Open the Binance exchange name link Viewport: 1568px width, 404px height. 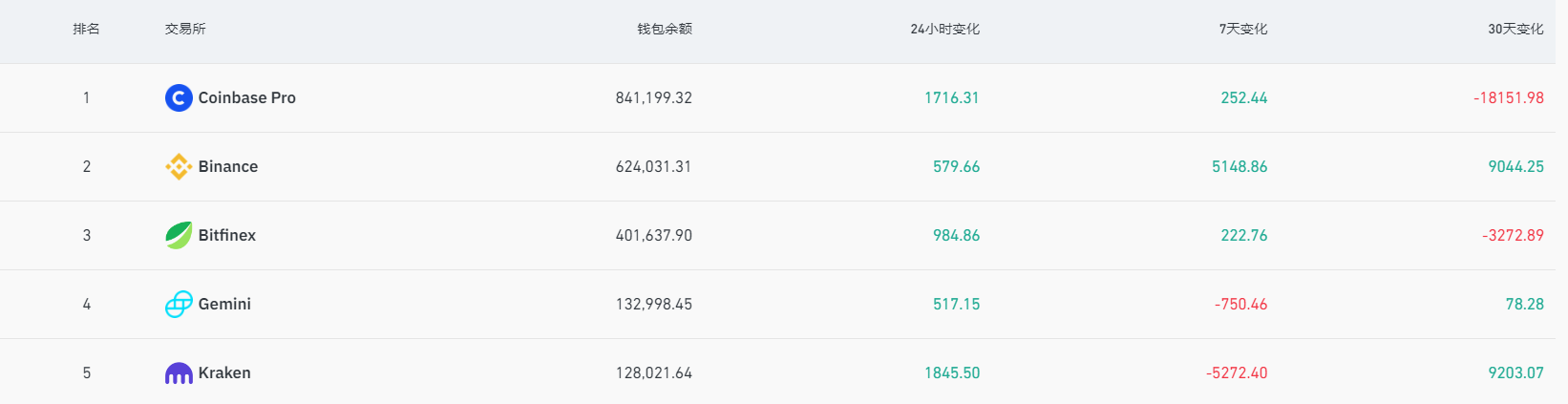[x=228, y=166]
